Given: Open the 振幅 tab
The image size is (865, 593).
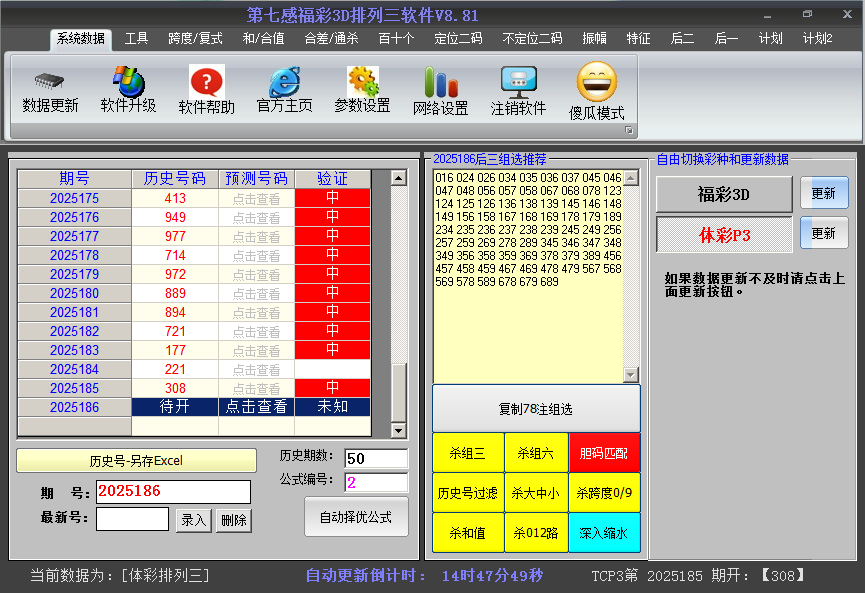Looking at the screenshot, I should point(594,39).
